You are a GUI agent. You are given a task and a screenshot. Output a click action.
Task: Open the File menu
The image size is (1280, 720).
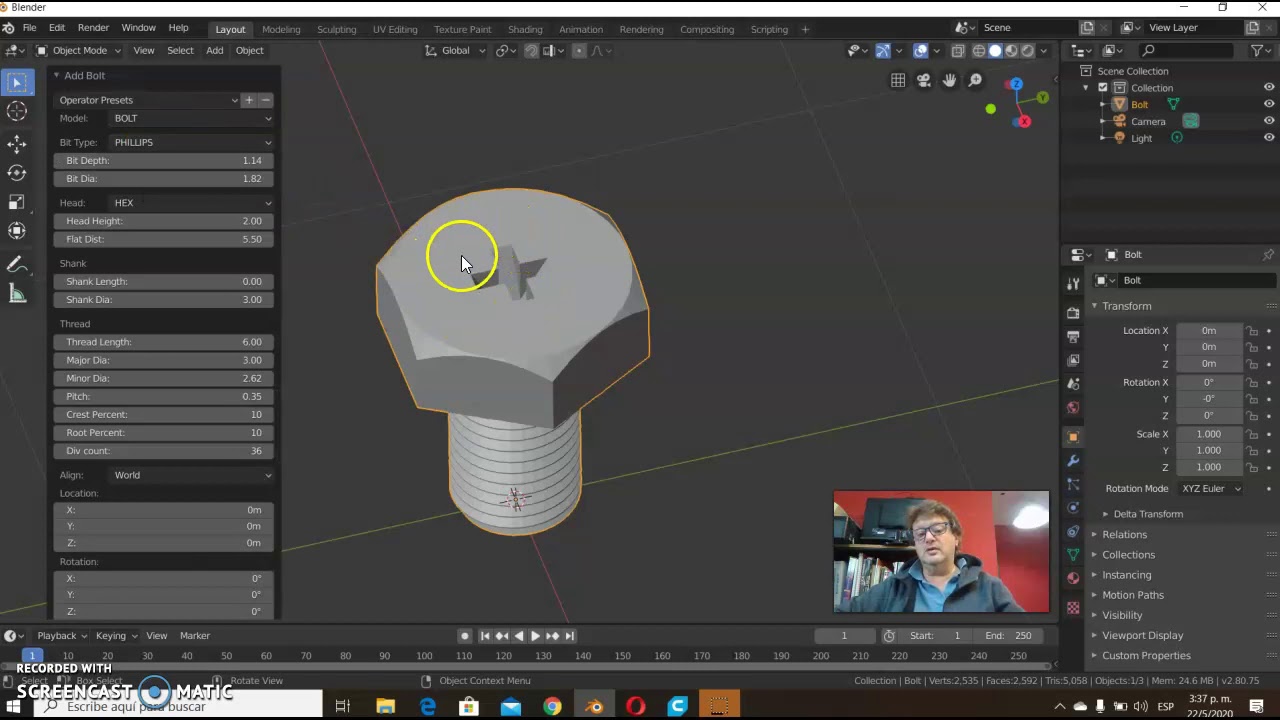coord(29,28)
